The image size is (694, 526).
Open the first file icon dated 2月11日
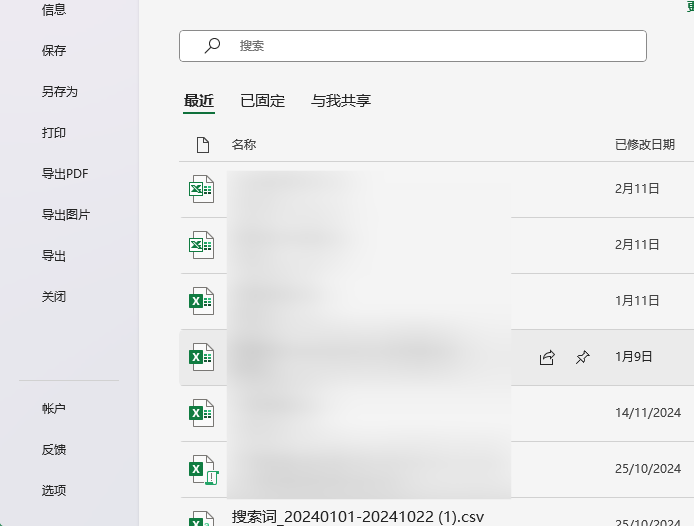(201, 189)
